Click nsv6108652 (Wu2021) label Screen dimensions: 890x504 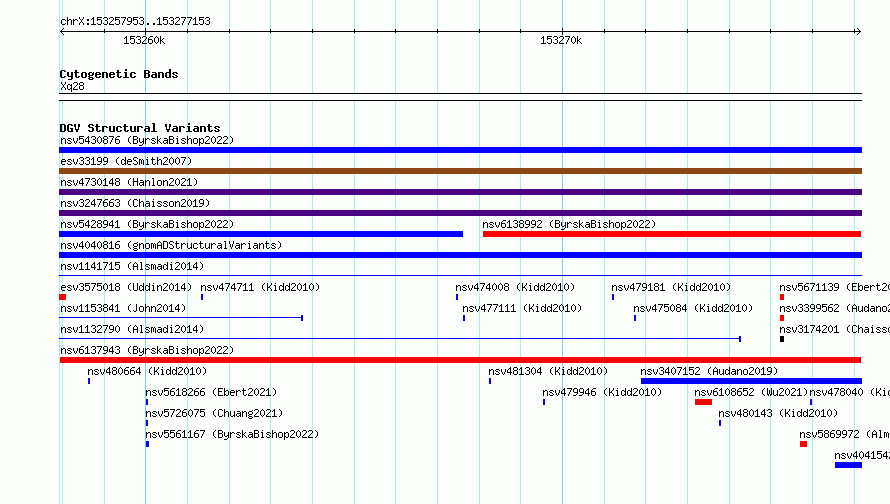(x=752, y=392)
